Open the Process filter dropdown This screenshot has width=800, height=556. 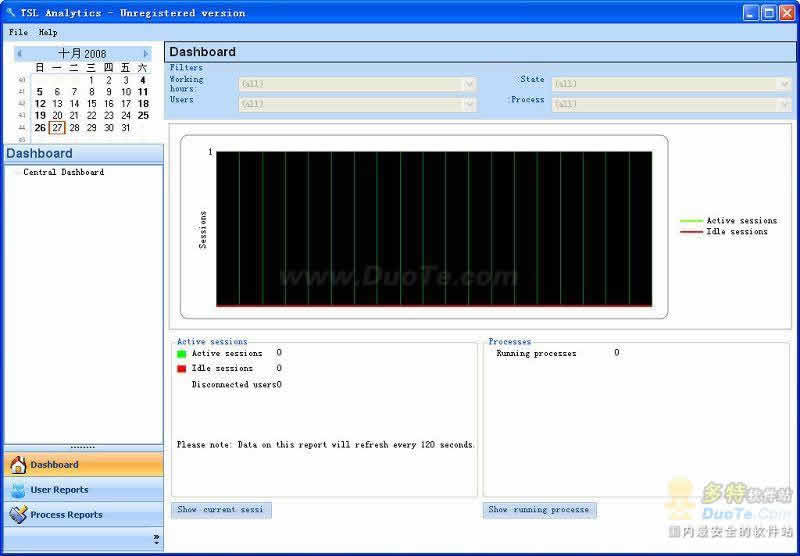point(671,104)
